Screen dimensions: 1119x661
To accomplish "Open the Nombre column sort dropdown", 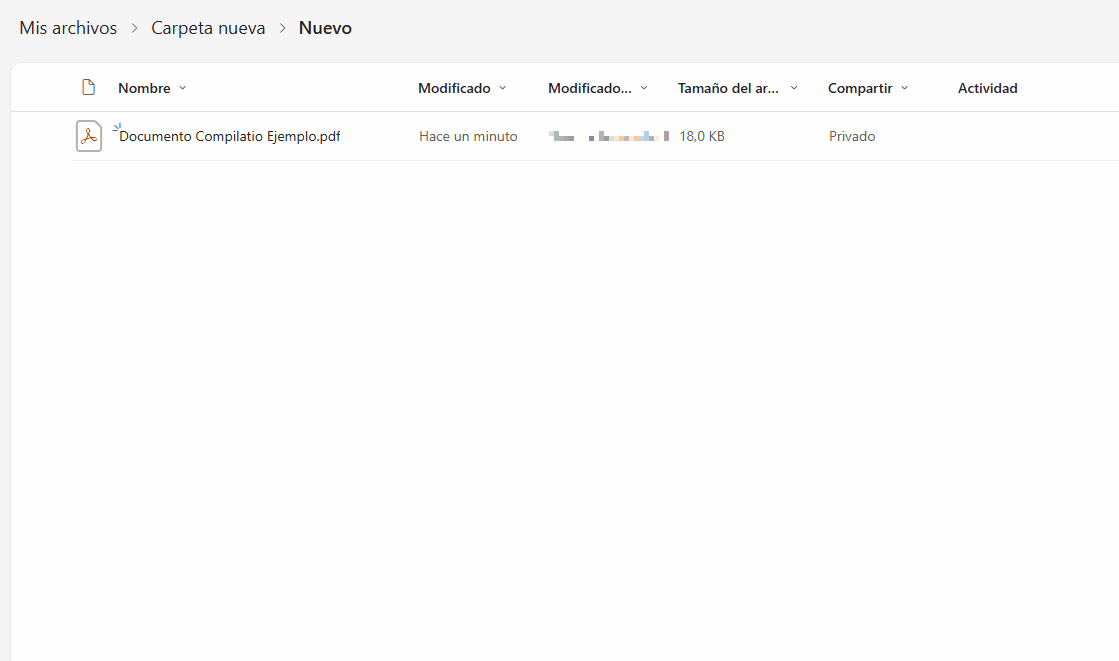I will [x=182, y=88].
